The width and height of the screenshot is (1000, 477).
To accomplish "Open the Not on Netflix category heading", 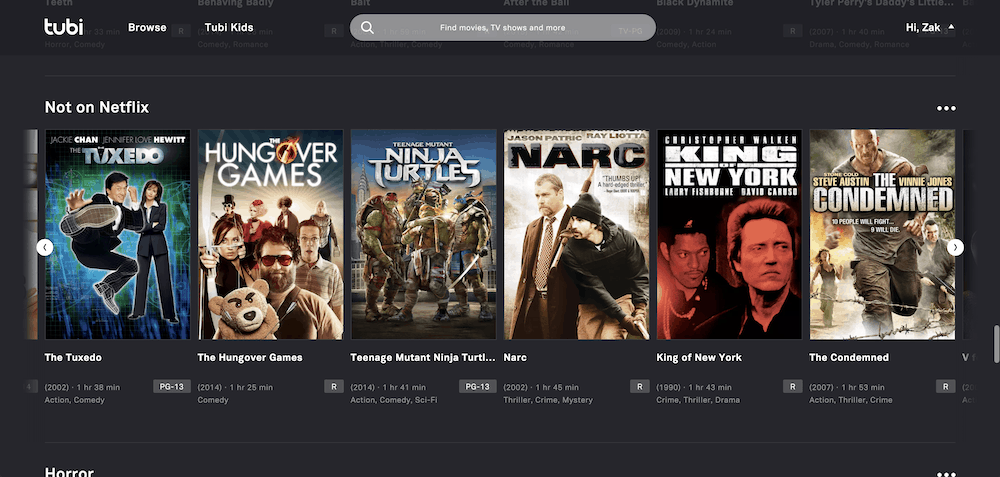I will tap(97, 107).
